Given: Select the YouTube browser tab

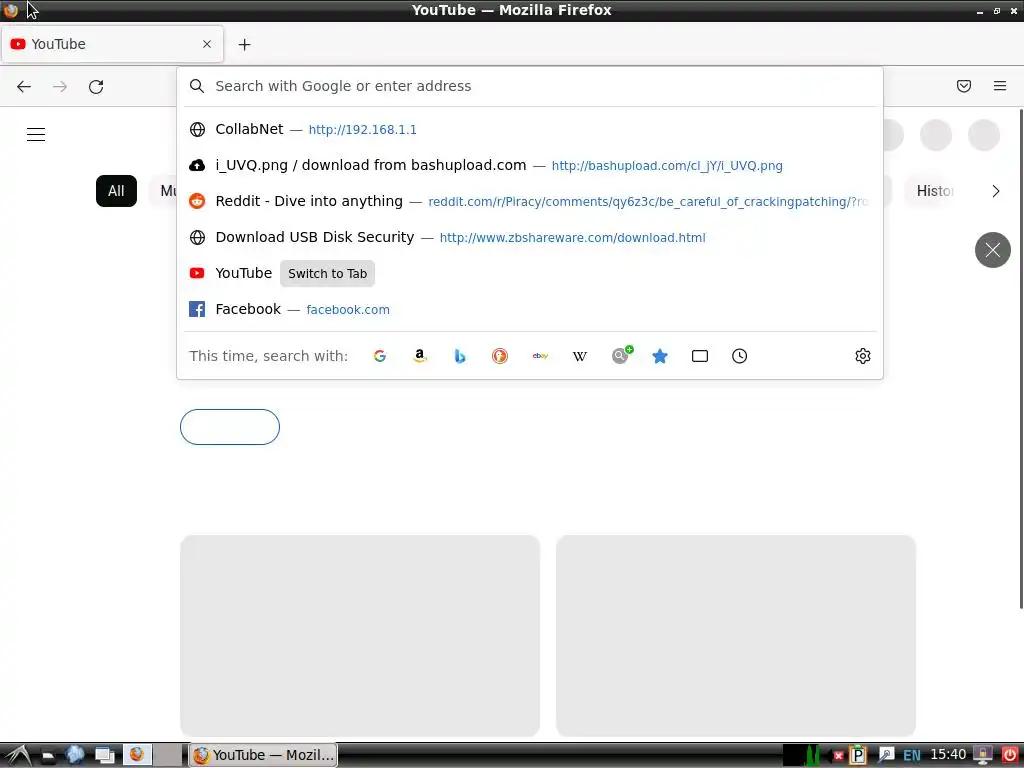Looking at the screenshot, I should click(112, 44).
